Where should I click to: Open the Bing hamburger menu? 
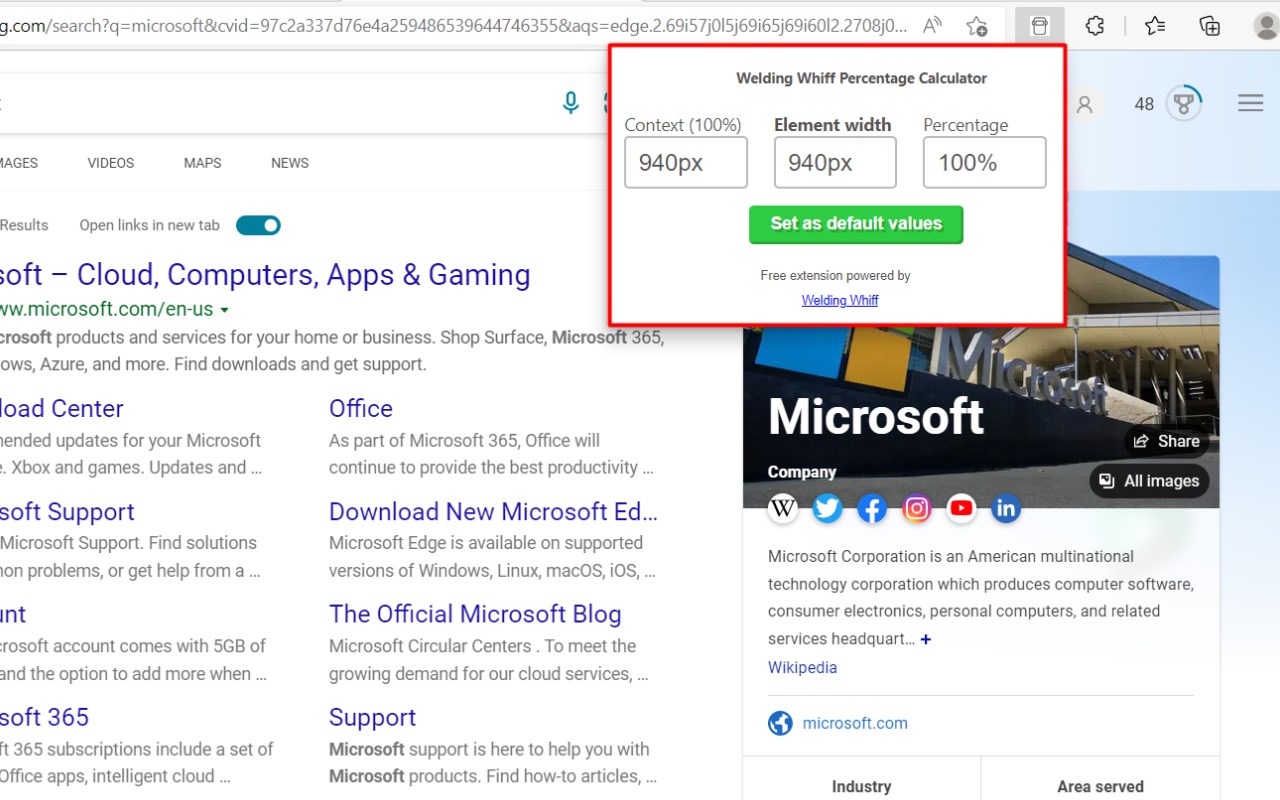pos(1251,103)
